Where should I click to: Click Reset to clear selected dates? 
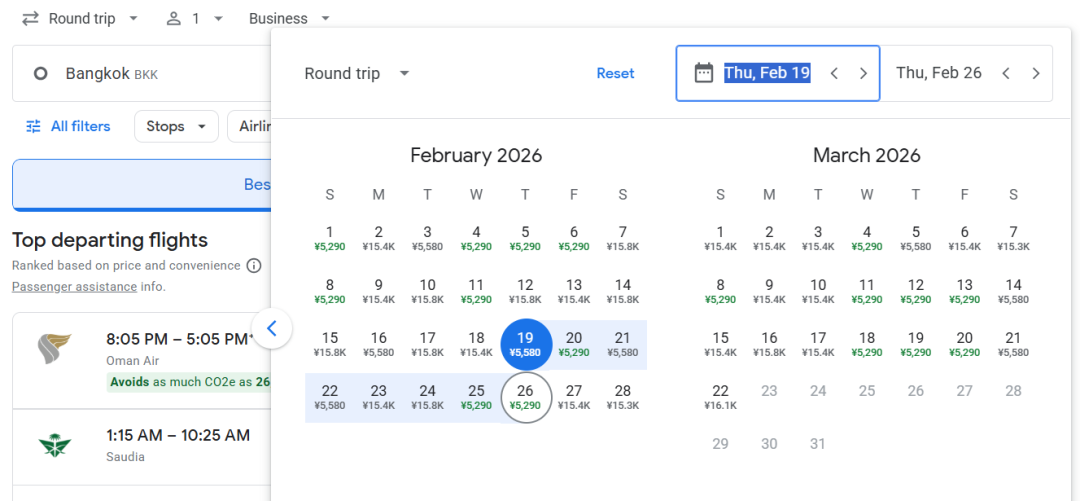[x=615, y=73]
